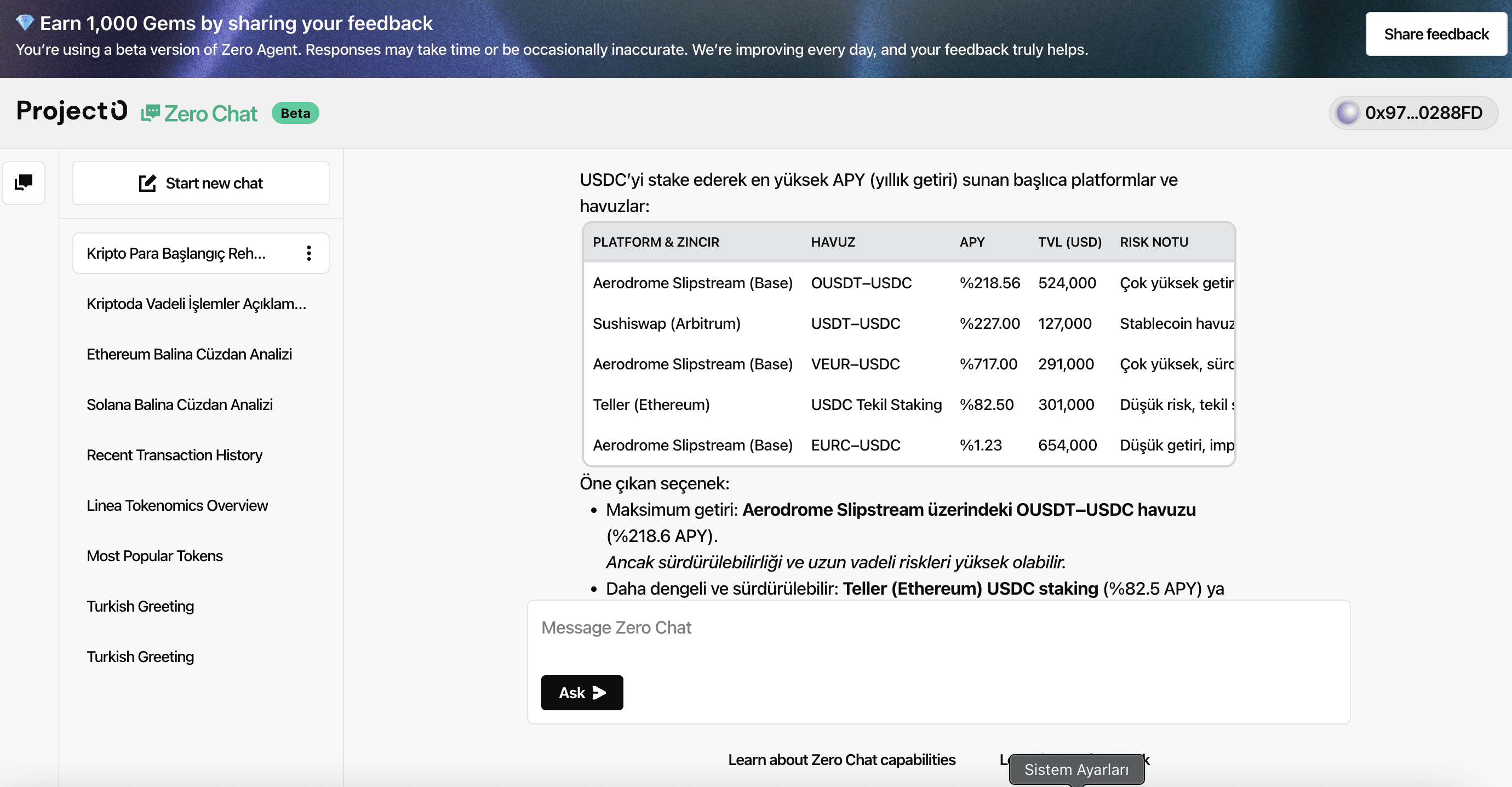Click the Project 0 logo
This screenshot has width=1512, height=787.
pyautogui.click(x=72, y=112)
